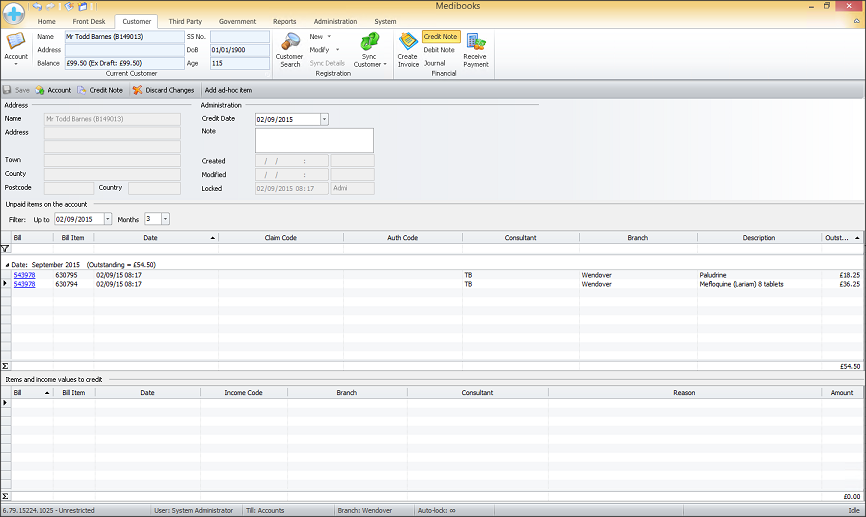Expand the Credit Date dropdown

pos(324,119)
